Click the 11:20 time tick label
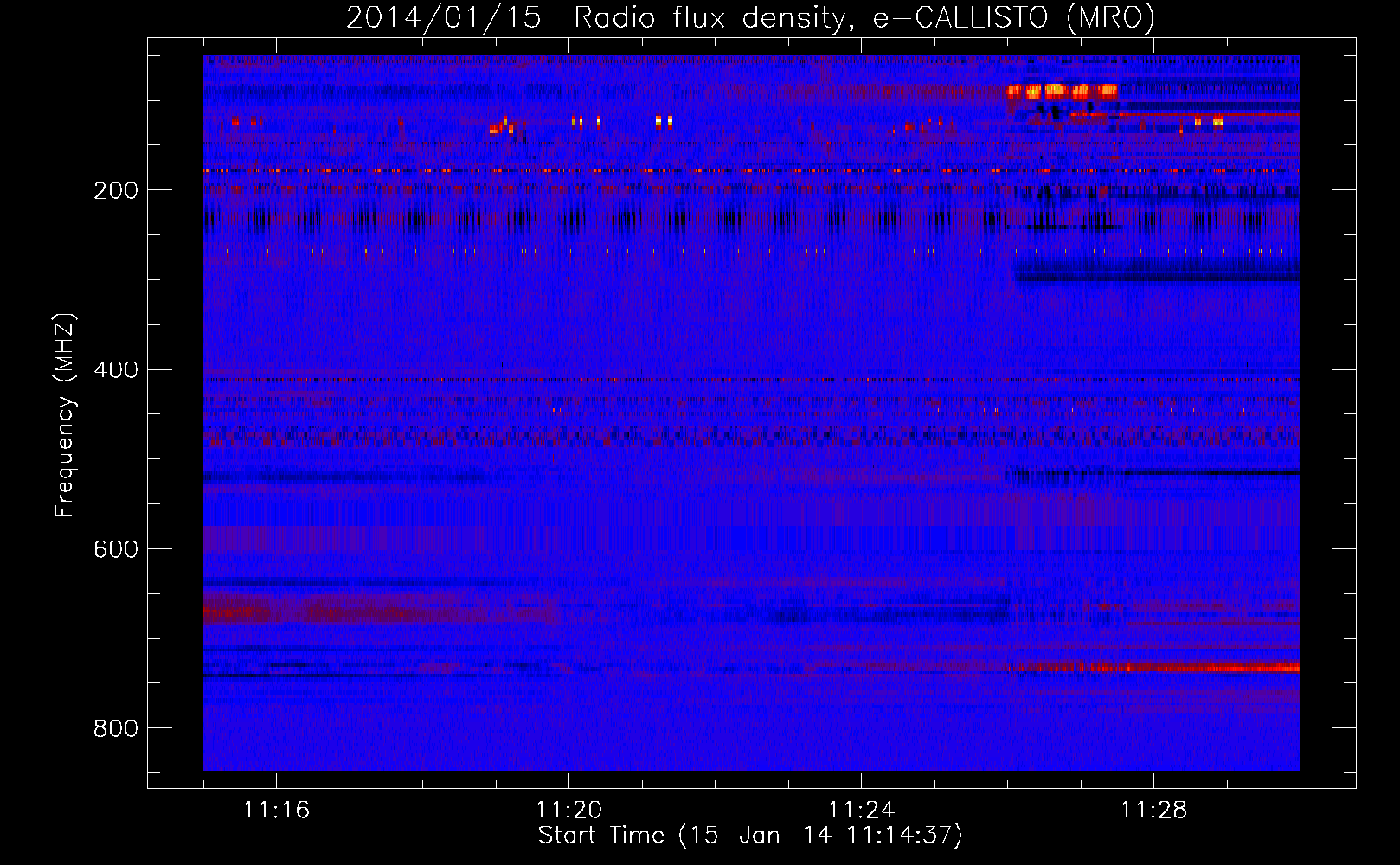Screen dimensions: 1400x865 568,811
